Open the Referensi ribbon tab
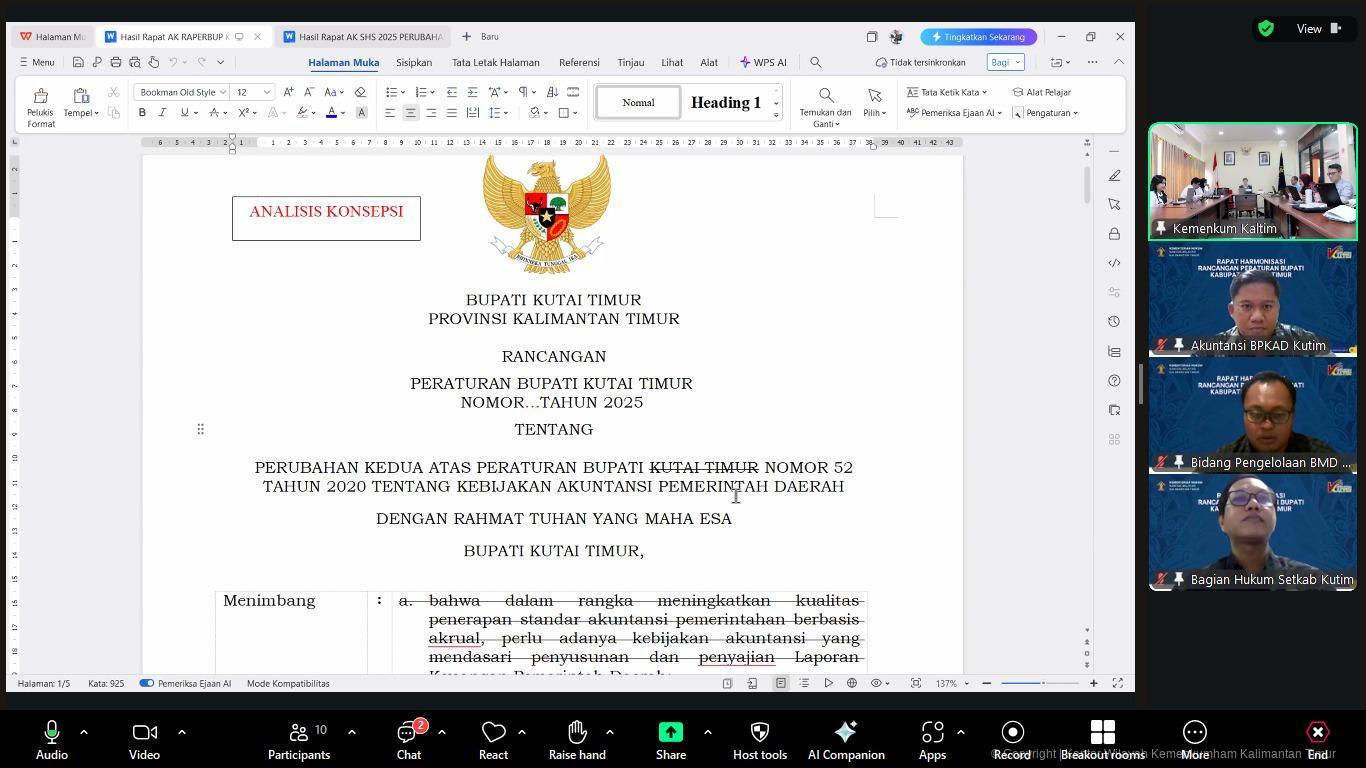 tap(579, 62)
